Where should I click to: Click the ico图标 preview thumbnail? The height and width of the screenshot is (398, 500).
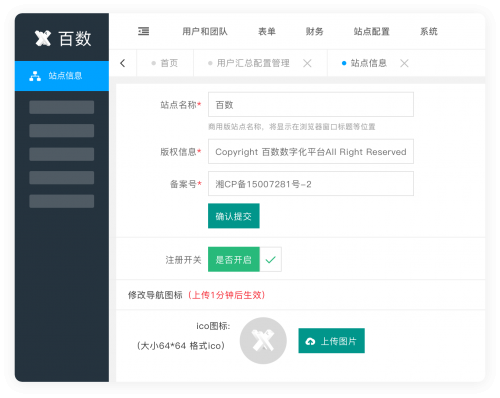(x=263, y=341)
